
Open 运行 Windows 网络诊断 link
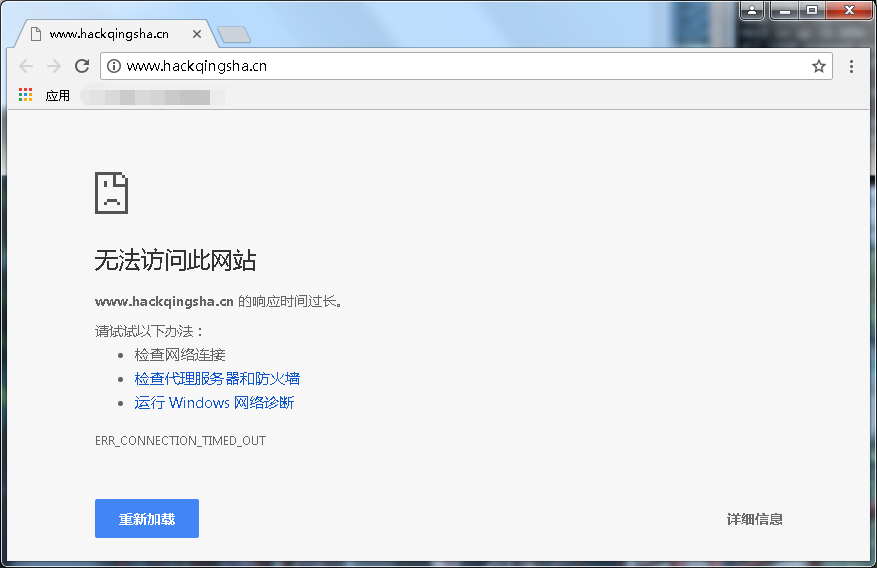(x=214, y=403)
